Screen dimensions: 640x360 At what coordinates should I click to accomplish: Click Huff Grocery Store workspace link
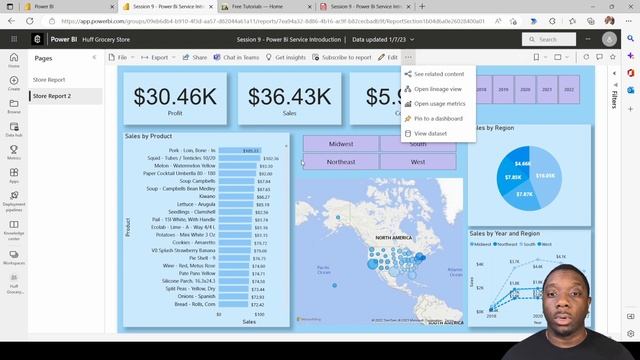click(x=106, y=40)
